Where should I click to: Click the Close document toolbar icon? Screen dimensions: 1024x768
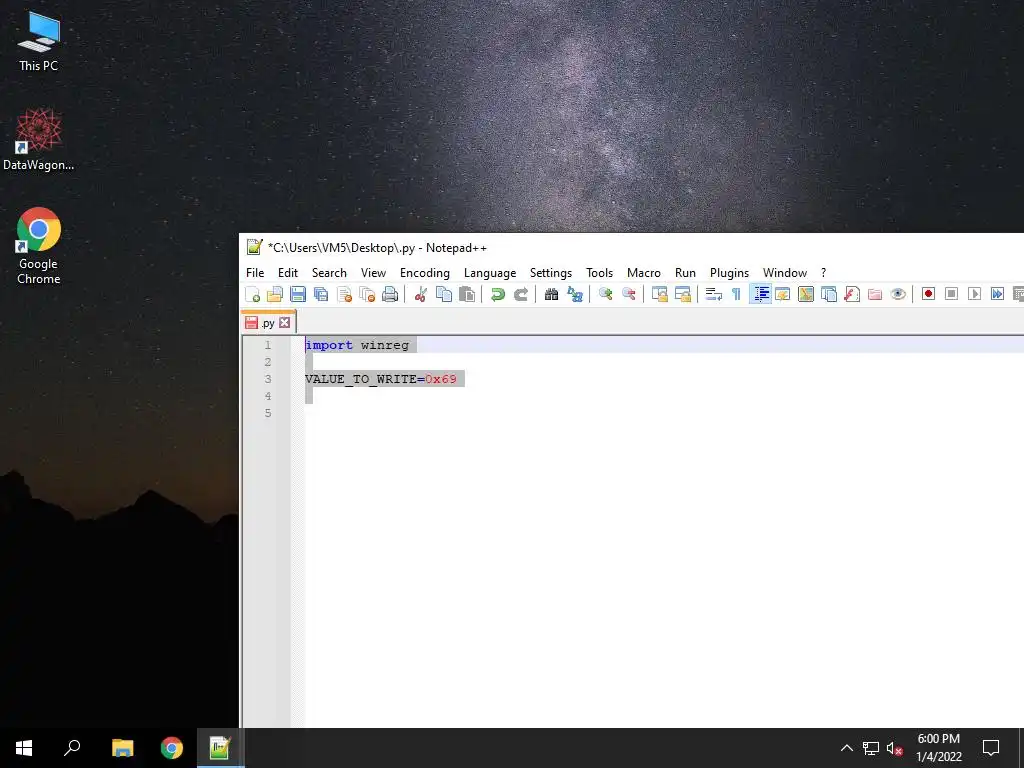point(344,294)
